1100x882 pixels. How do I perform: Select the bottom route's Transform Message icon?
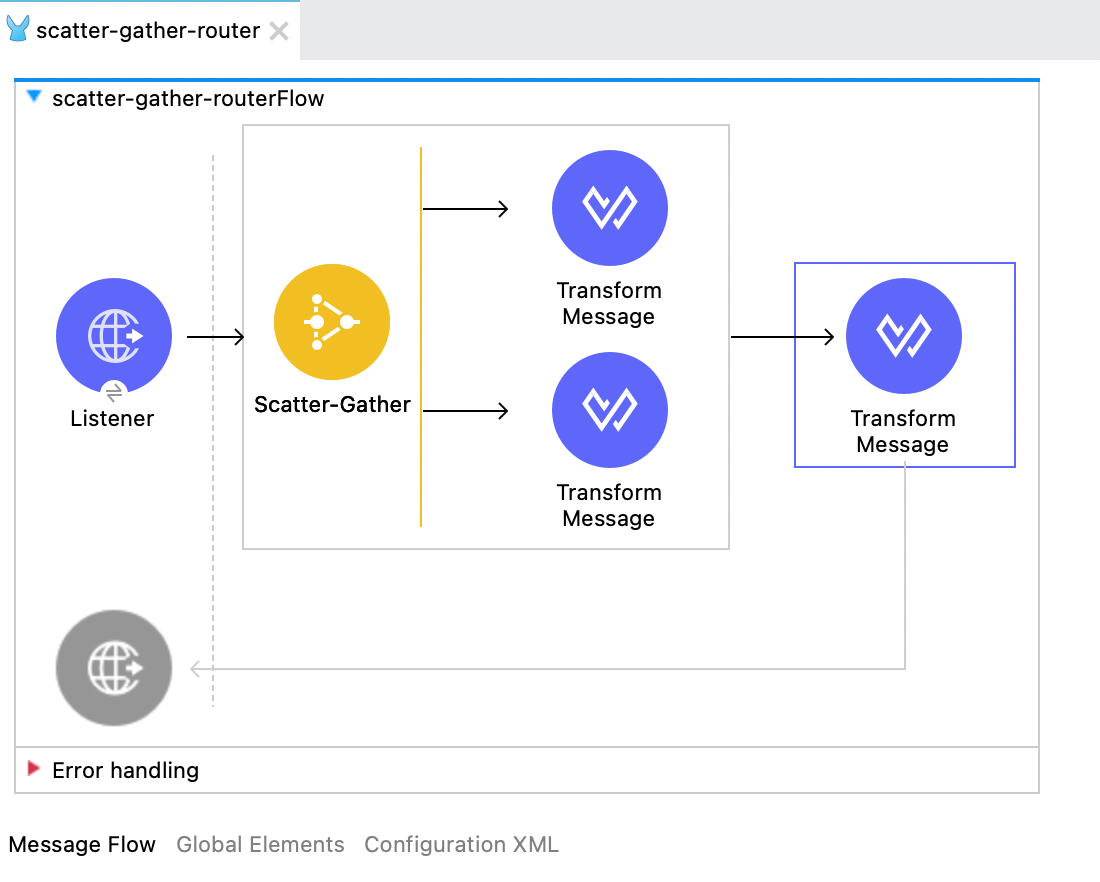click(x=609, y=410)
